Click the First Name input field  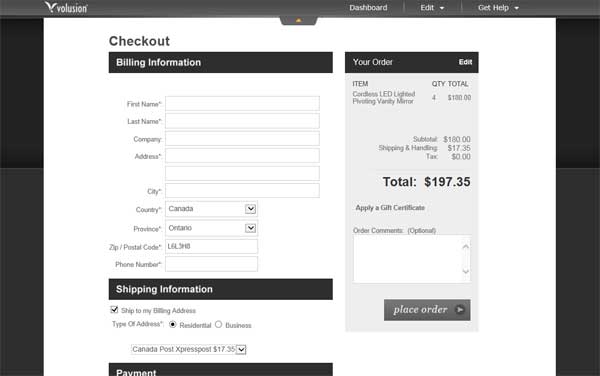click(x=242, y=103)
